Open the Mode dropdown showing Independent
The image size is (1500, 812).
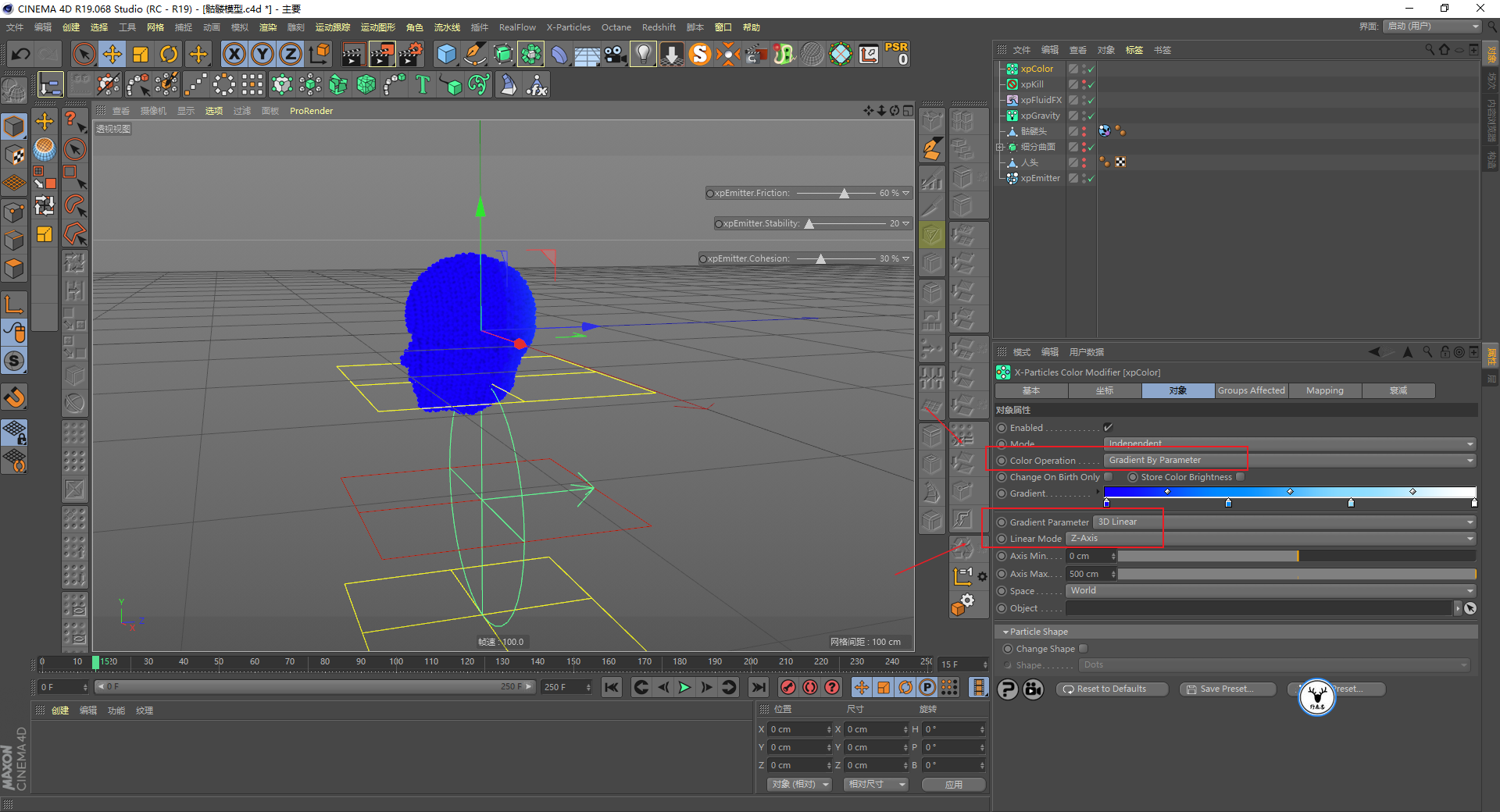tap(1290, 443)
